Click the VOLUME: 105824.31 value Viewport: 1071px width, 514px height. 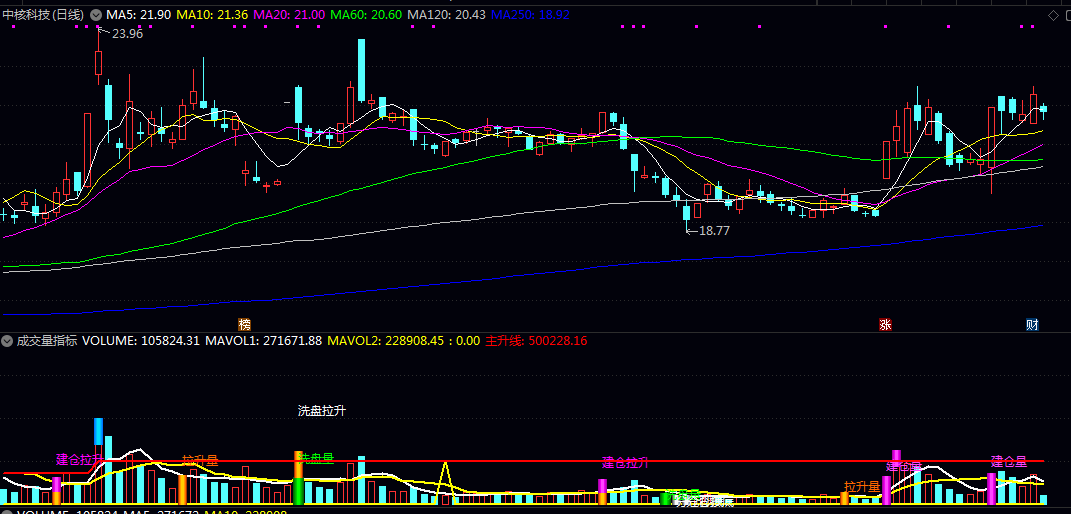(x=141, y=341)
